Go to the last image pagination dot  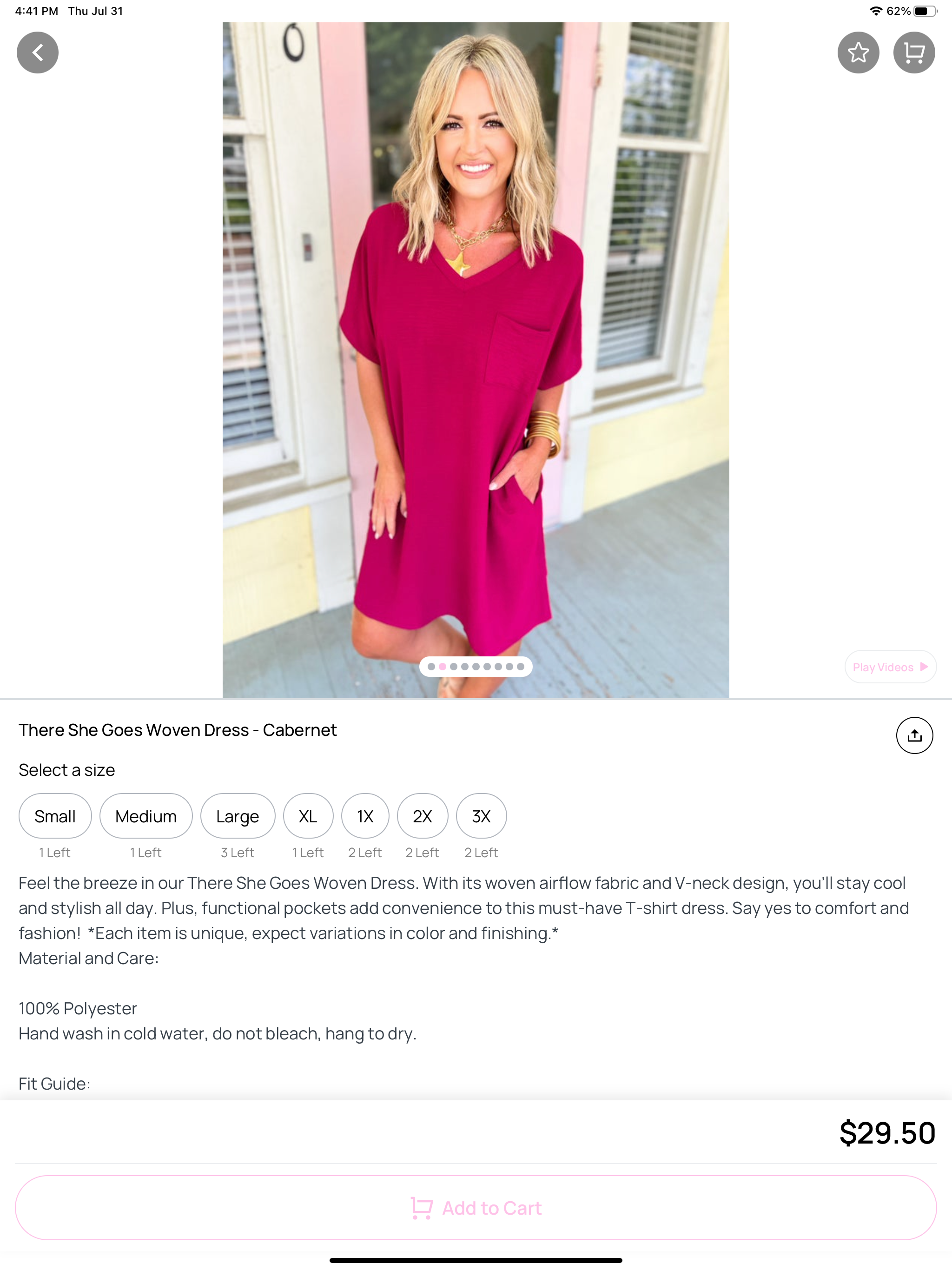coord(520,667)
